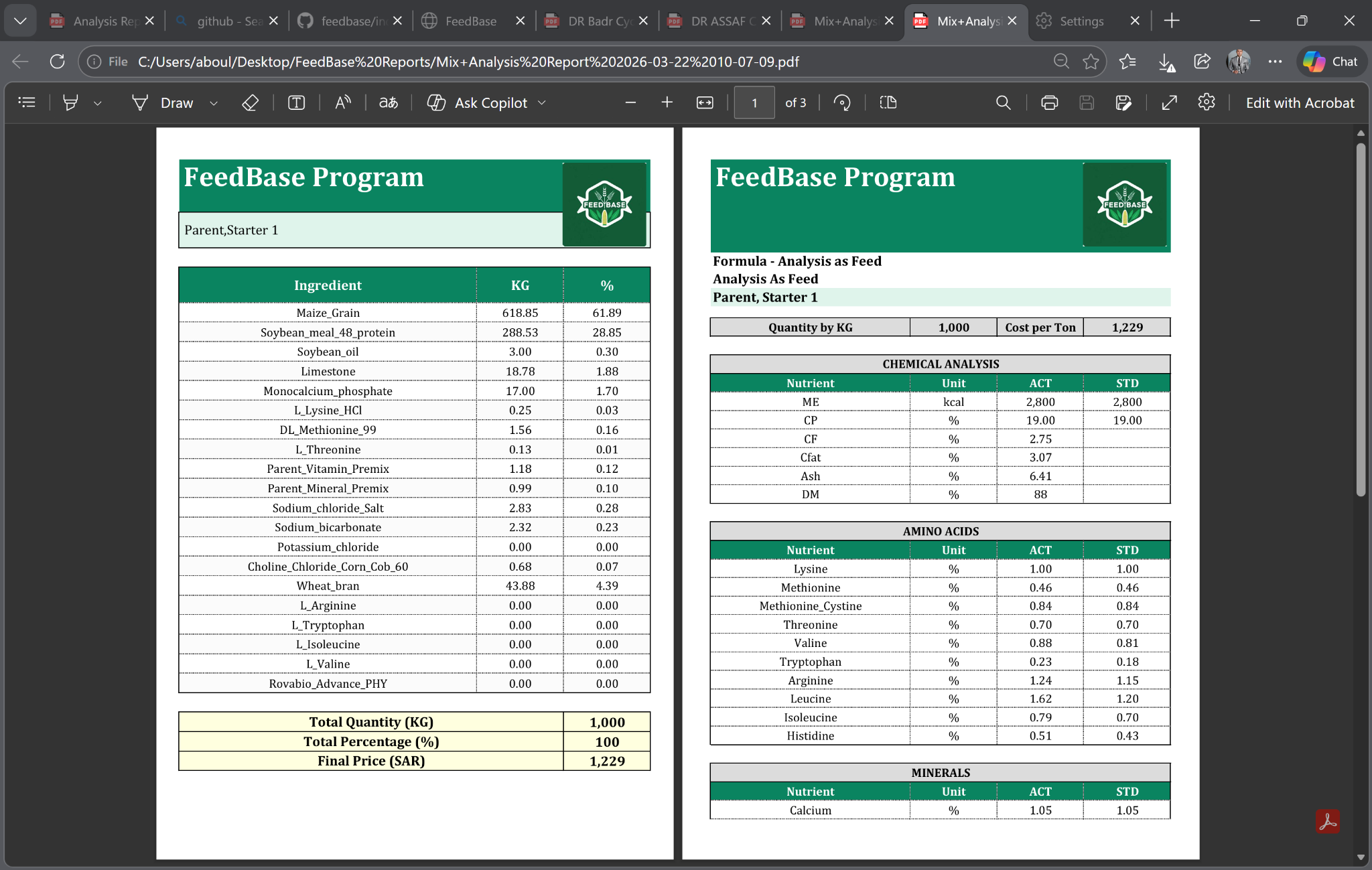Select the Add text tool

tap(296, 102)
